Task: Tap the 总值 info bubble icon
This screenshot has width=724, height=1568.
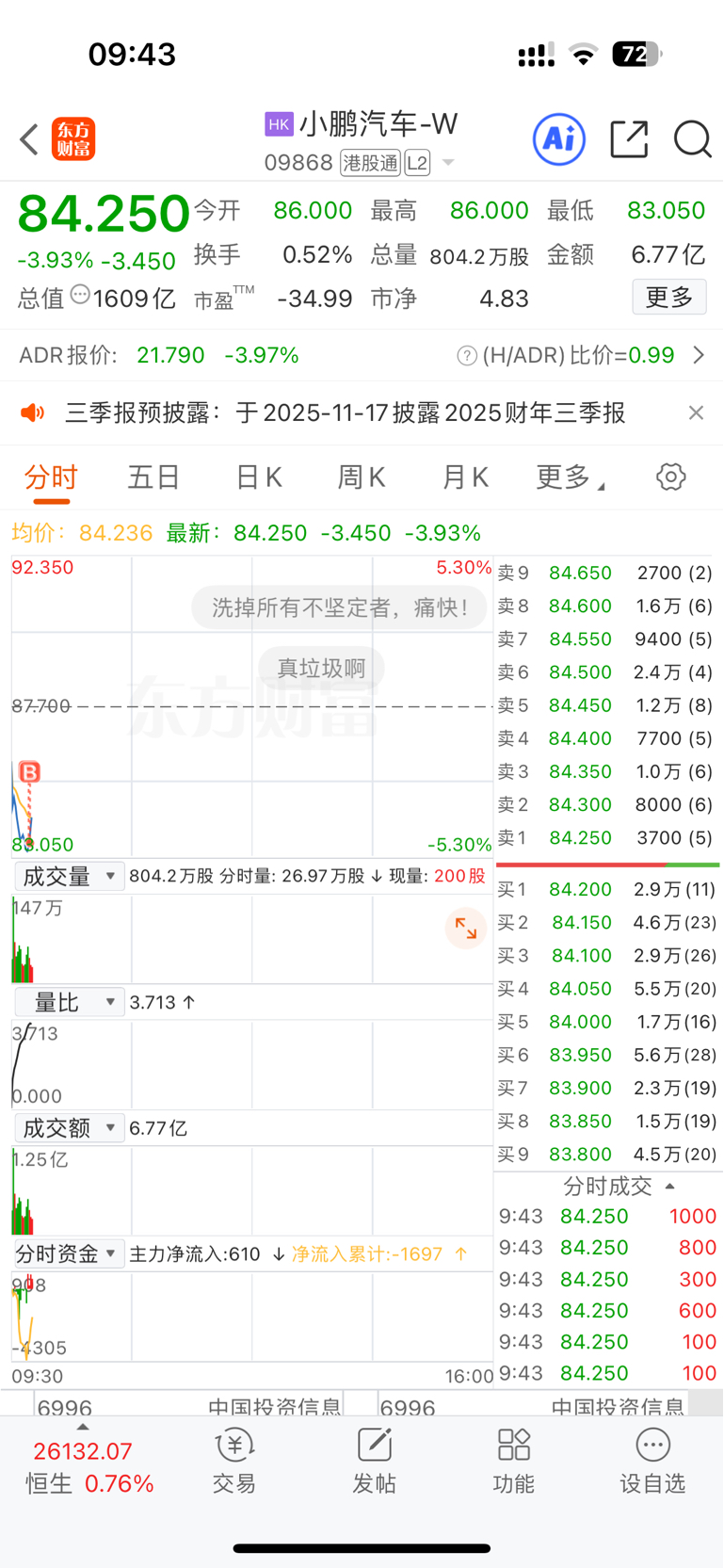Action: 80,295
